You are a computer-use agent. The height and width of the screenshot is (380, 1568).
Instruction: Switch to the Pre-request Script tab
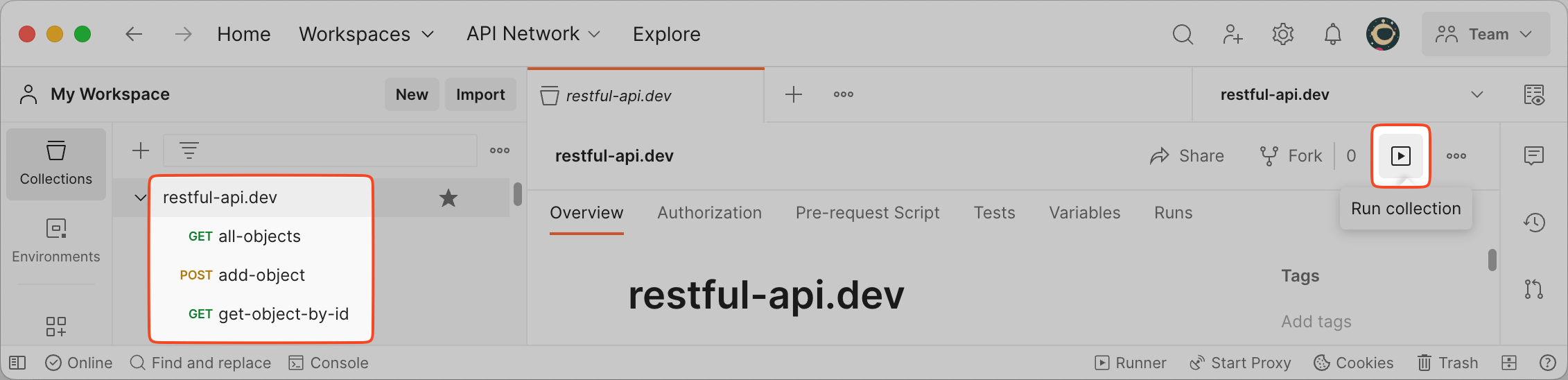(x=867, y=213)
